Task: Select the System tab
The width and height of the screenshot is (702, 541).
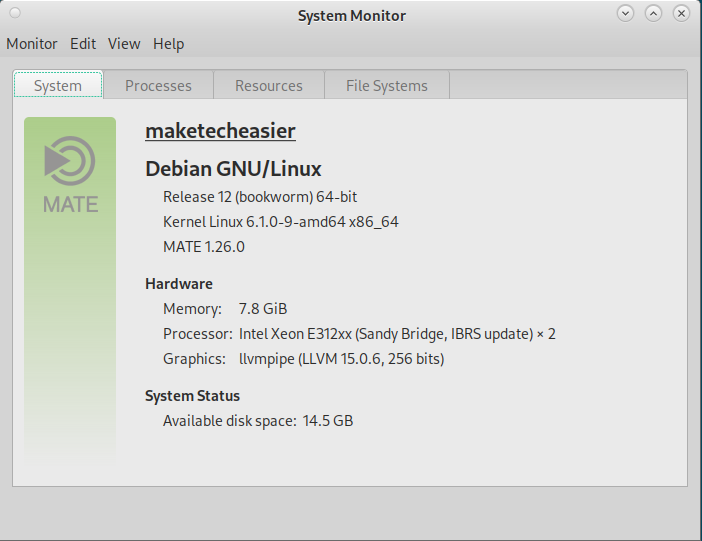Action: pyautogui.click(x=58, y=85)
